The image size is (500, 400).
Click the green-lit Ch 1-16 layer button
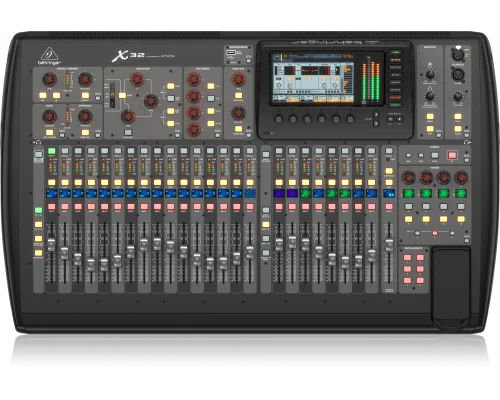coord(39,210)
